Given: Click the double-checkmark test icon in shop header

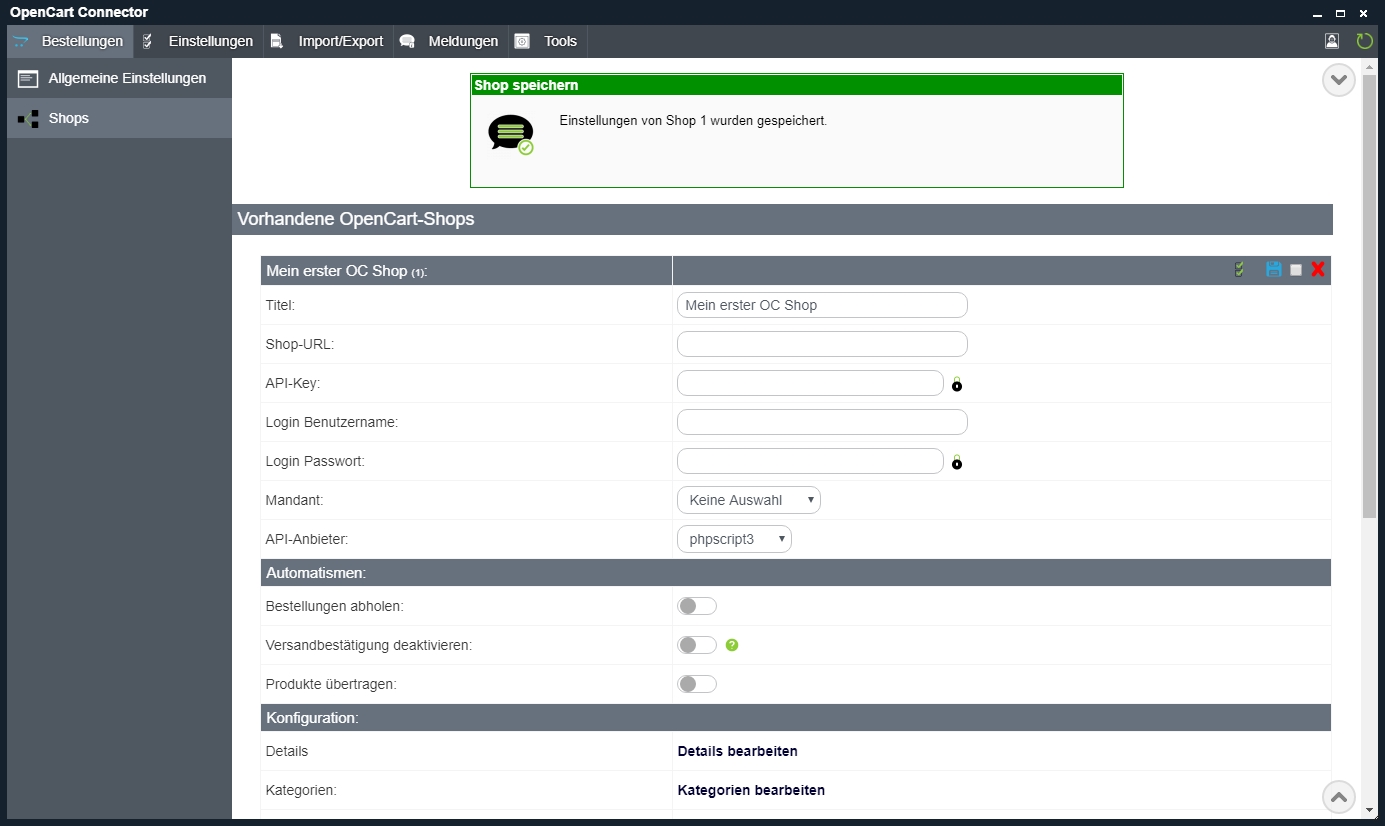Looking at the screenshot, I should point(1240,269).
